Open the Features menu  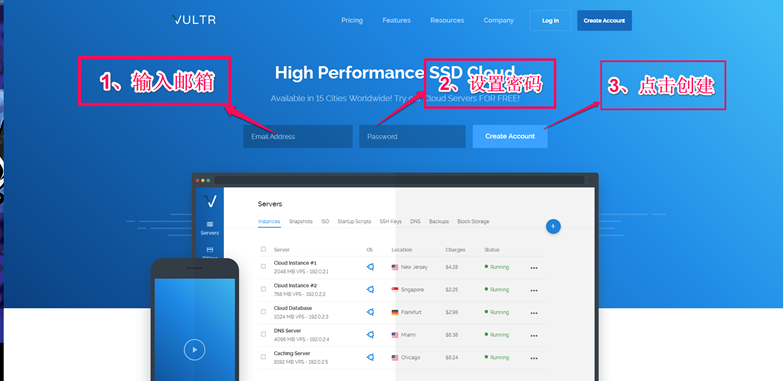396,20
